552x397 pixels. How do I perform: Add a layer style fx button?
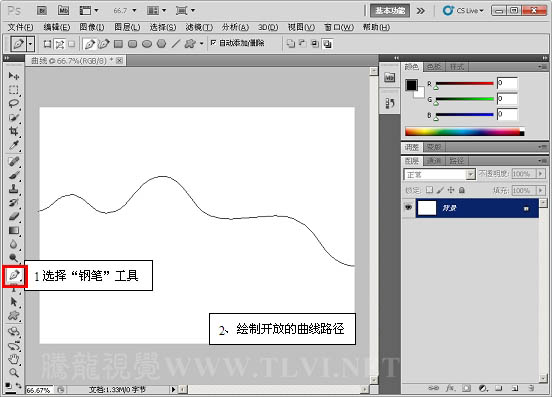click(x=450, y=388)
